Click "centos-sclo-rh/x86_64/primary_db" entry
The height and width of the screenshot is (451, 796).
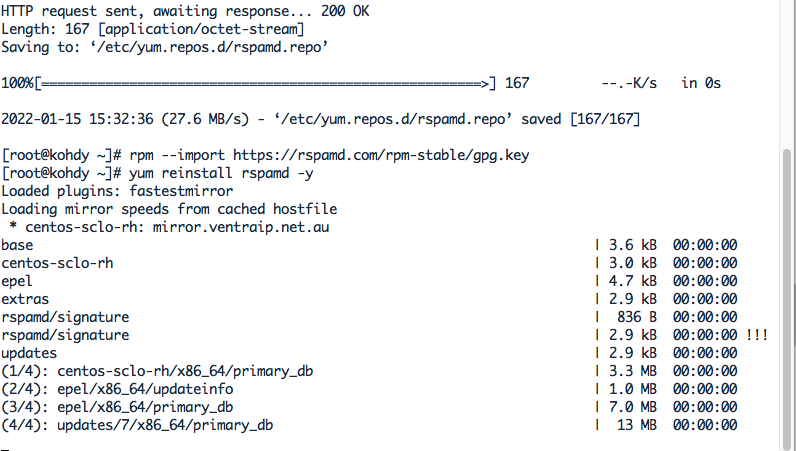click(185, 371)
